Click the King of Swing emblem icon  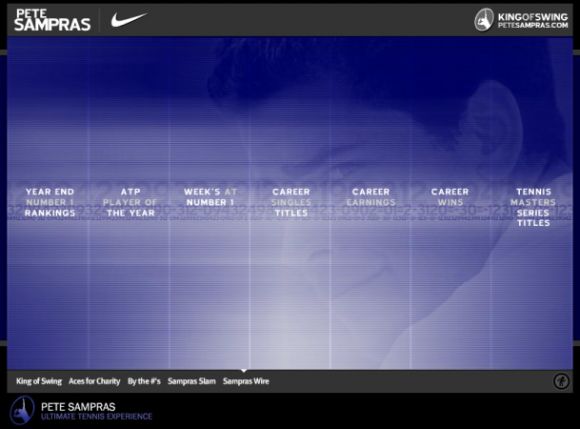(484, 20)
